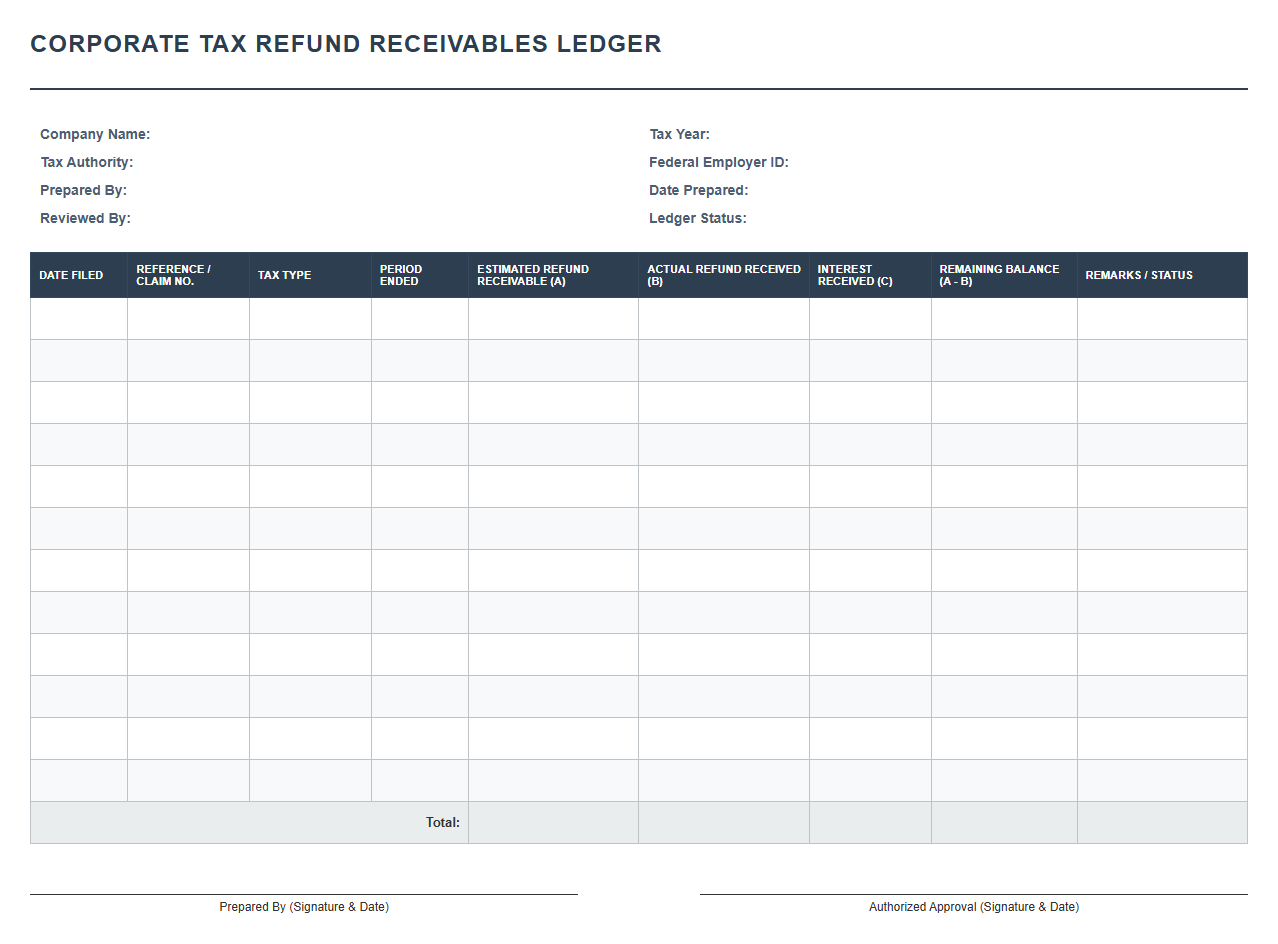Select the Tax Year label
This screenshot has height=944, width=1278.
point(680,134)
